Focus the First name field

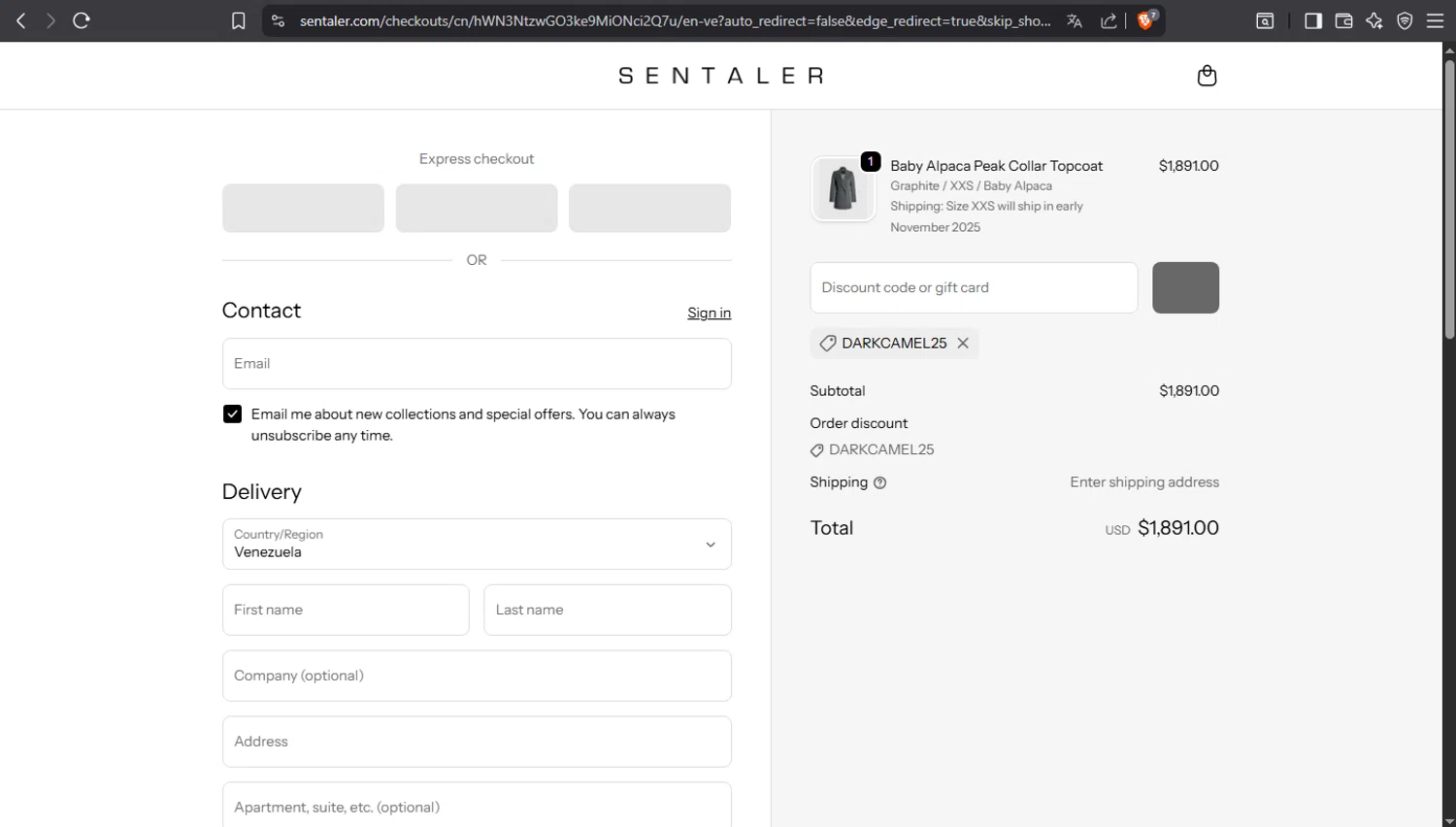point(346,610)
